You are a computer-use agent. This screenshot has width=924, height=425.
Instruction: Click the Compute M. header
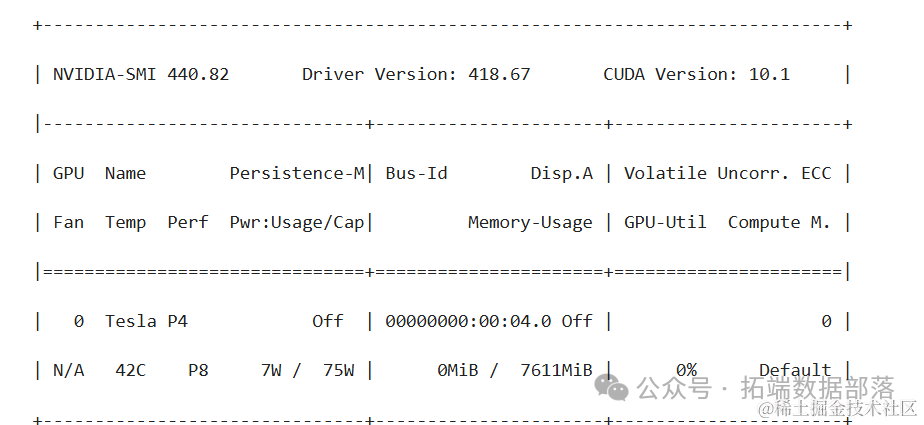click(779, 223)
